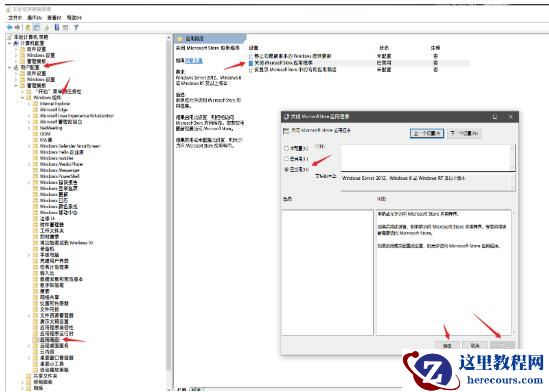Toggle the show/hide console tree toolbar icon
The height and width of the screenshot is (392, 549).
pos(36,27)
